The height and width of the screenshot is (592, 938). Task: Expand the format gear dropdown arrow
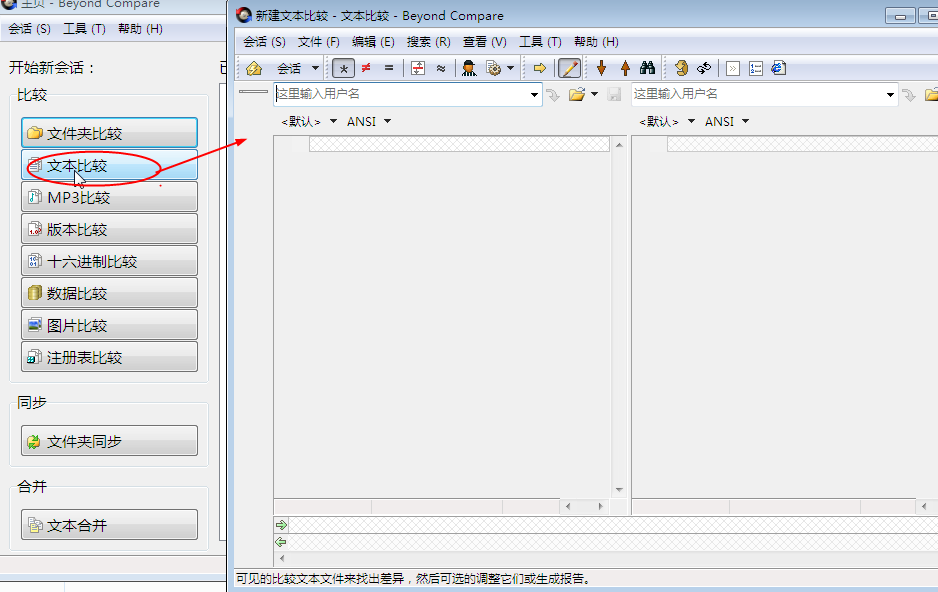(x=510, y=68)
